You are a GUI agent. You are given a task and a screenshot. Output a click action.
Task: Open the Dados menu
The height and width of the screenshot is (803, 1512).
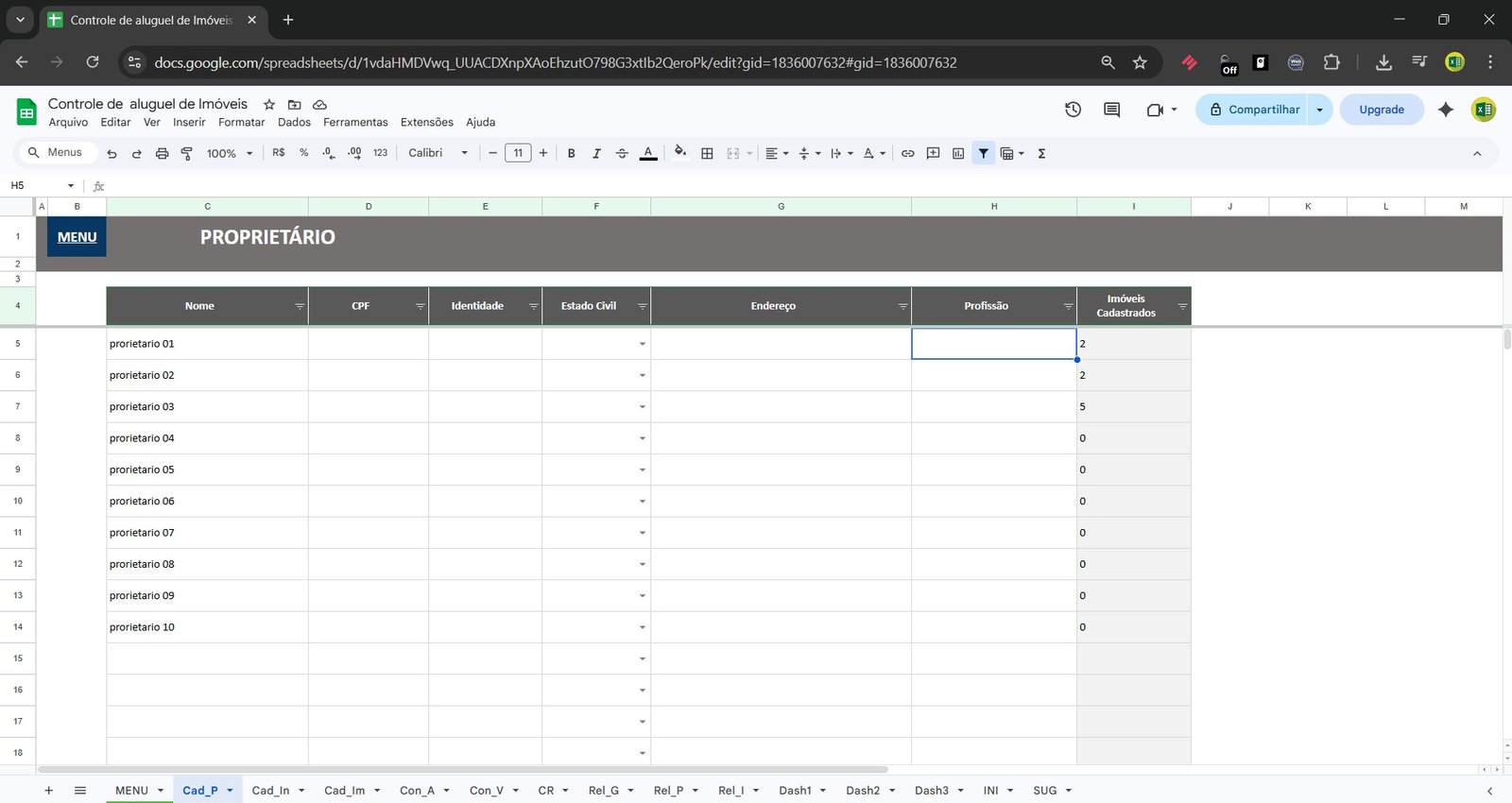[294, 122]
